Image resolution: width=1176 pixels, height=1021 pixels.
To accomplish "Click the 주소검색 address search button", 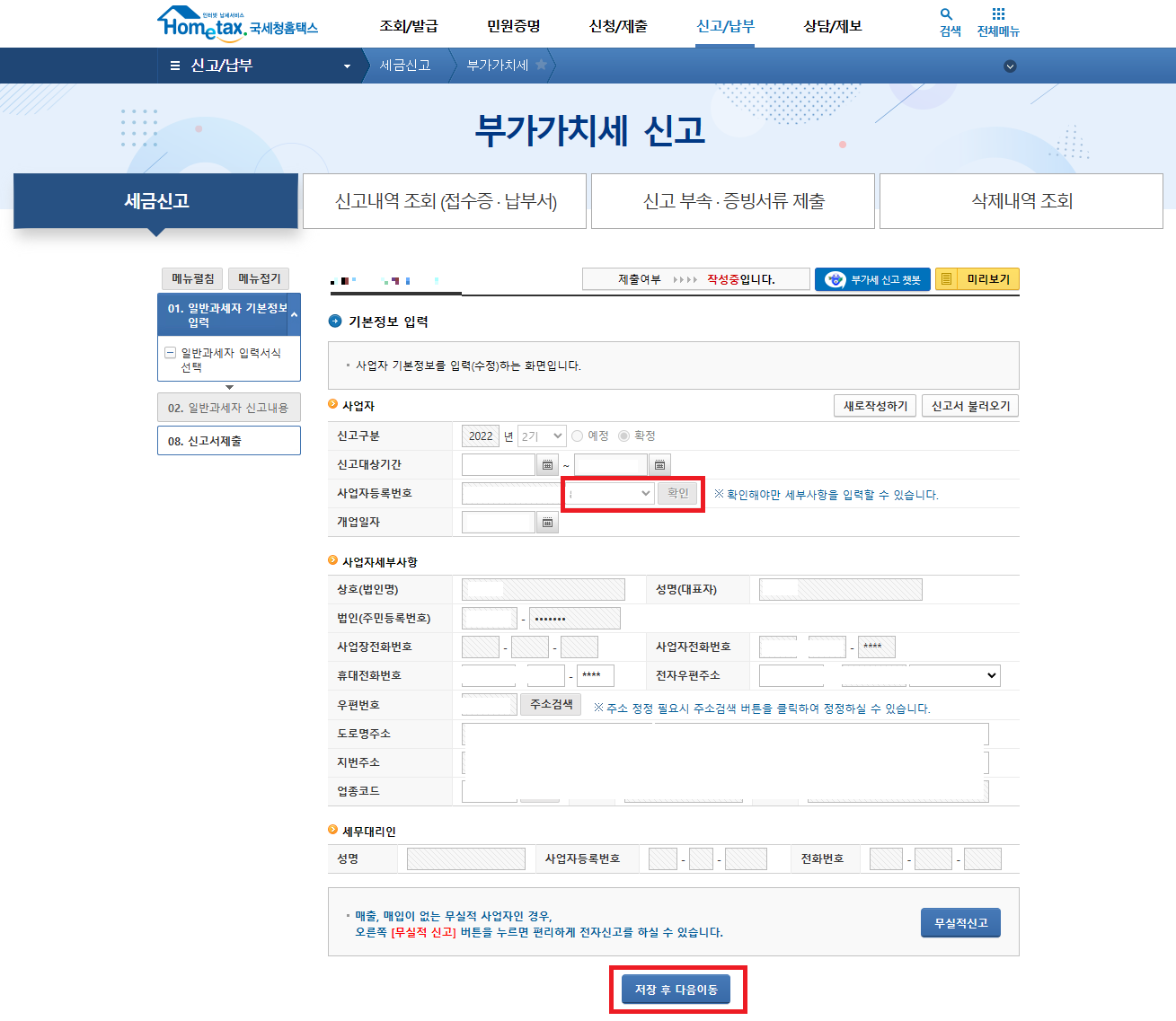I will (x=550, y=704).
